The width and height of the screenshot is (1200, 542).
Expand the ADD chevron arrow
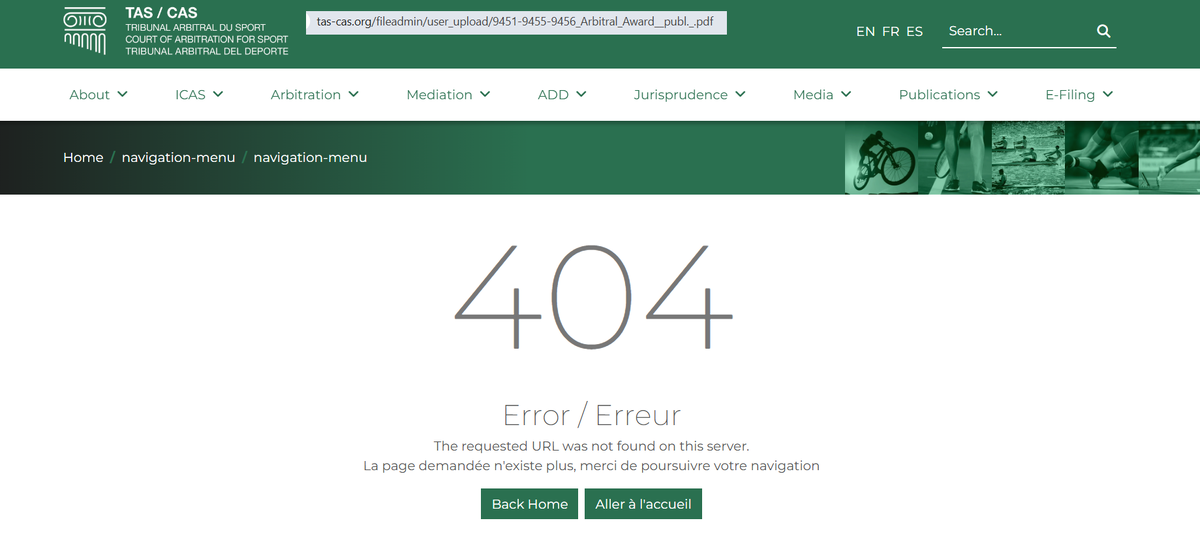coord(581,95)
